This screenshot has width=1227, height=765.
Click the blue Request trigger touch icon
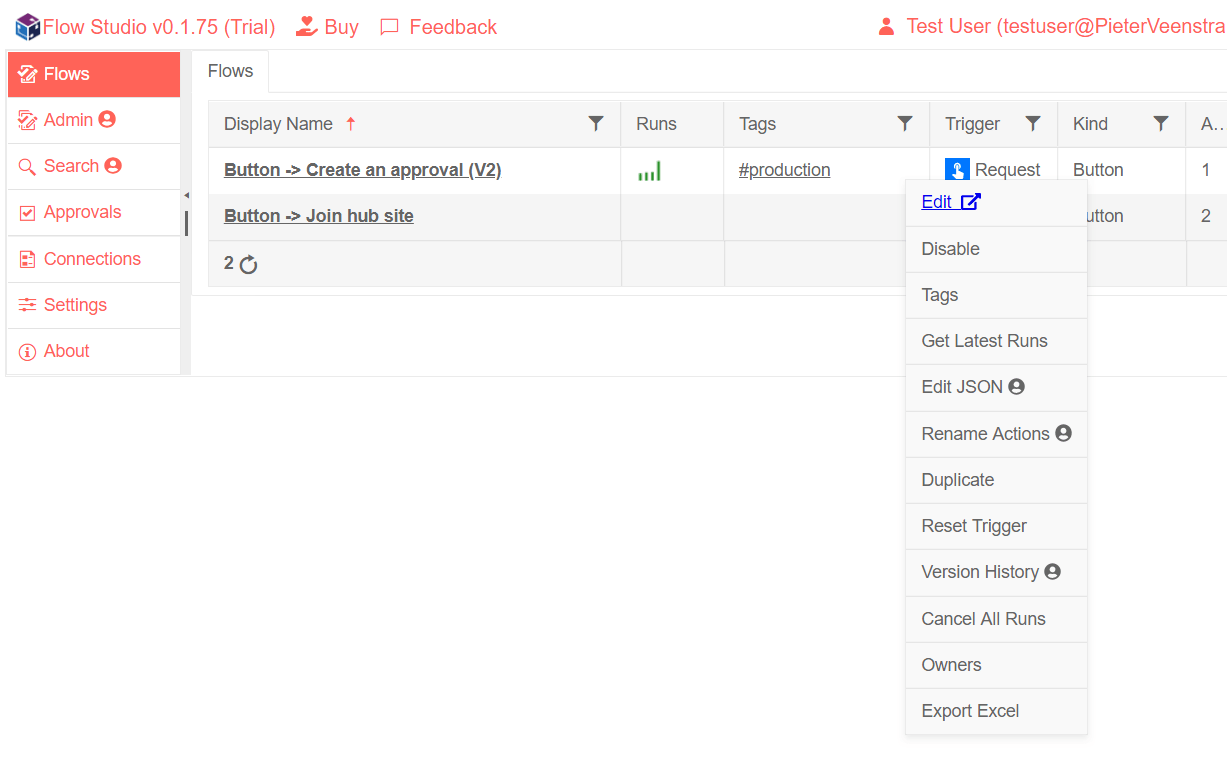957,170
